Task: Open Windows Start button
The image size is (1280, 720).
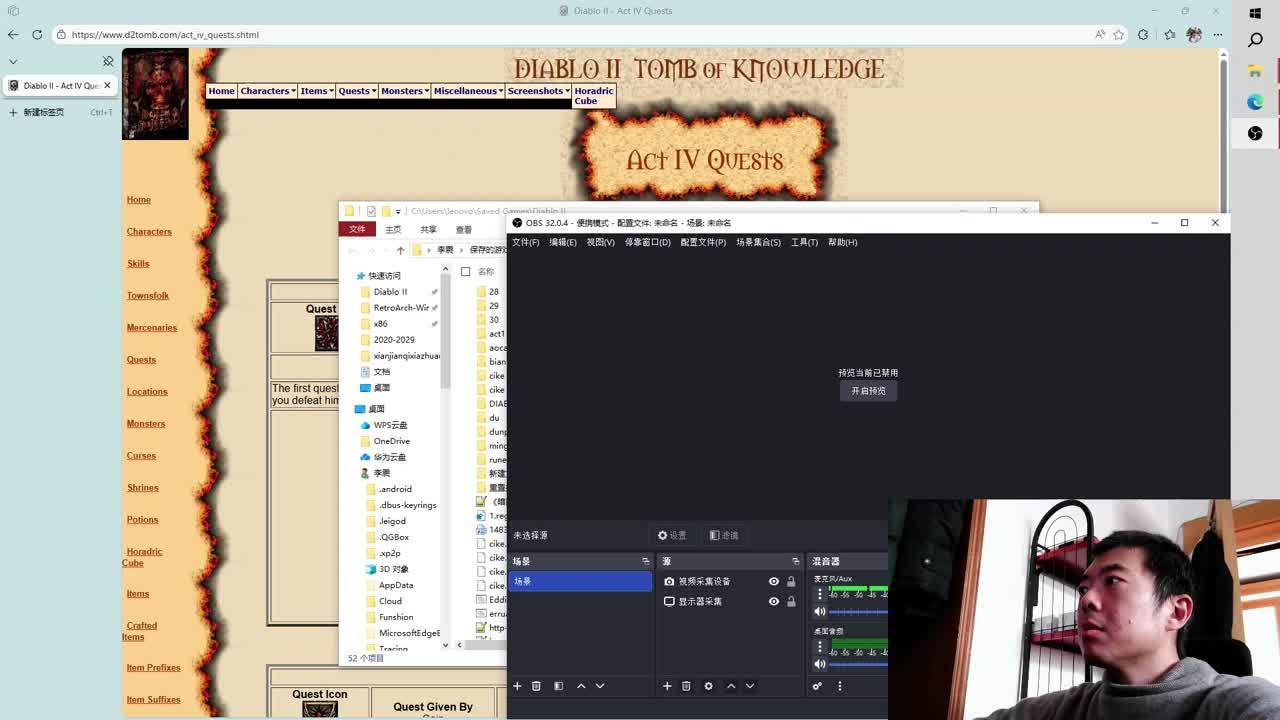Action: pyautogui.click(x=1255, y=13)
